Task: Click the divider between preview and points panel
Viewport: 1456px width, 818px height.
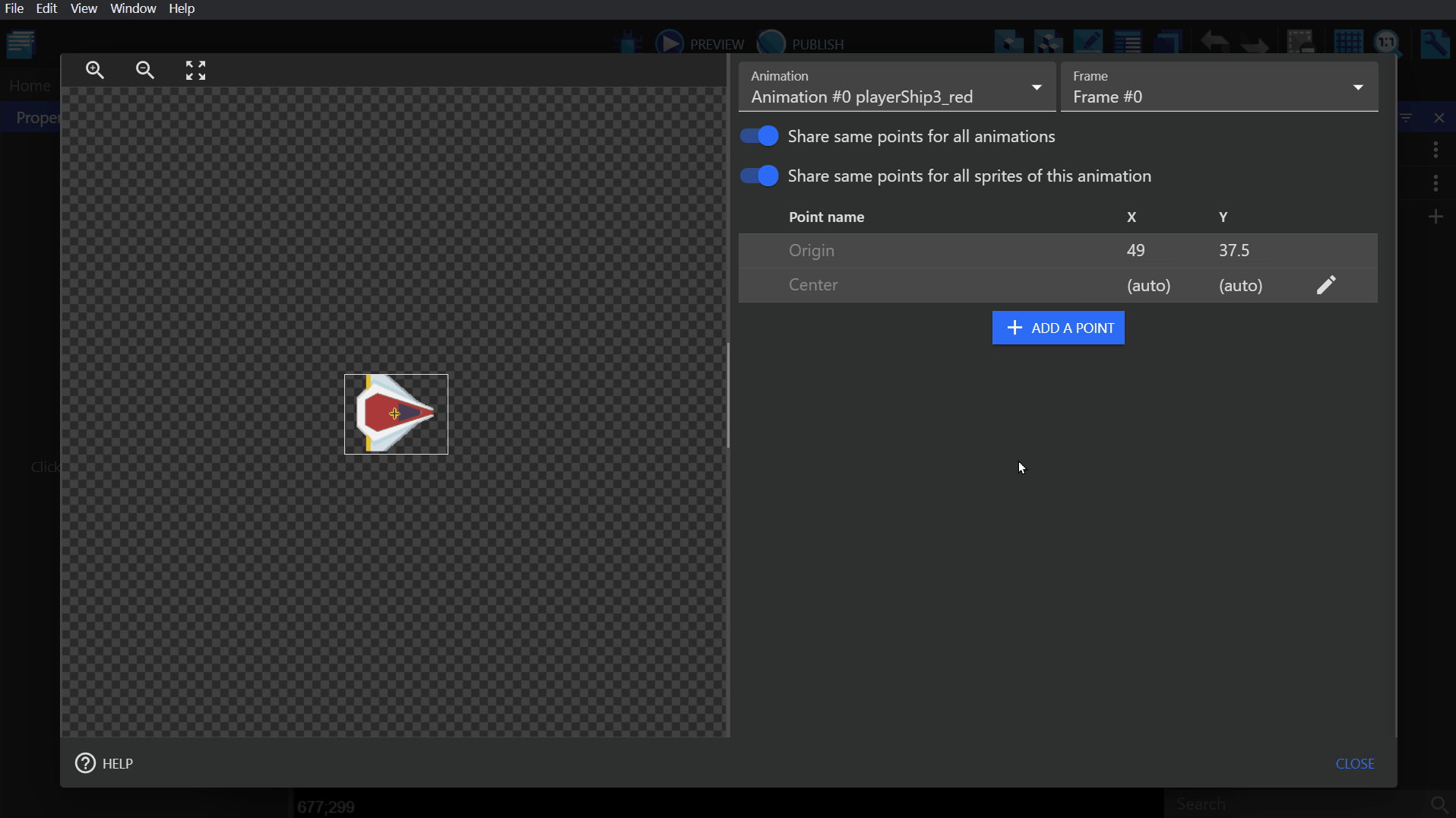Action: pos(728,395)
